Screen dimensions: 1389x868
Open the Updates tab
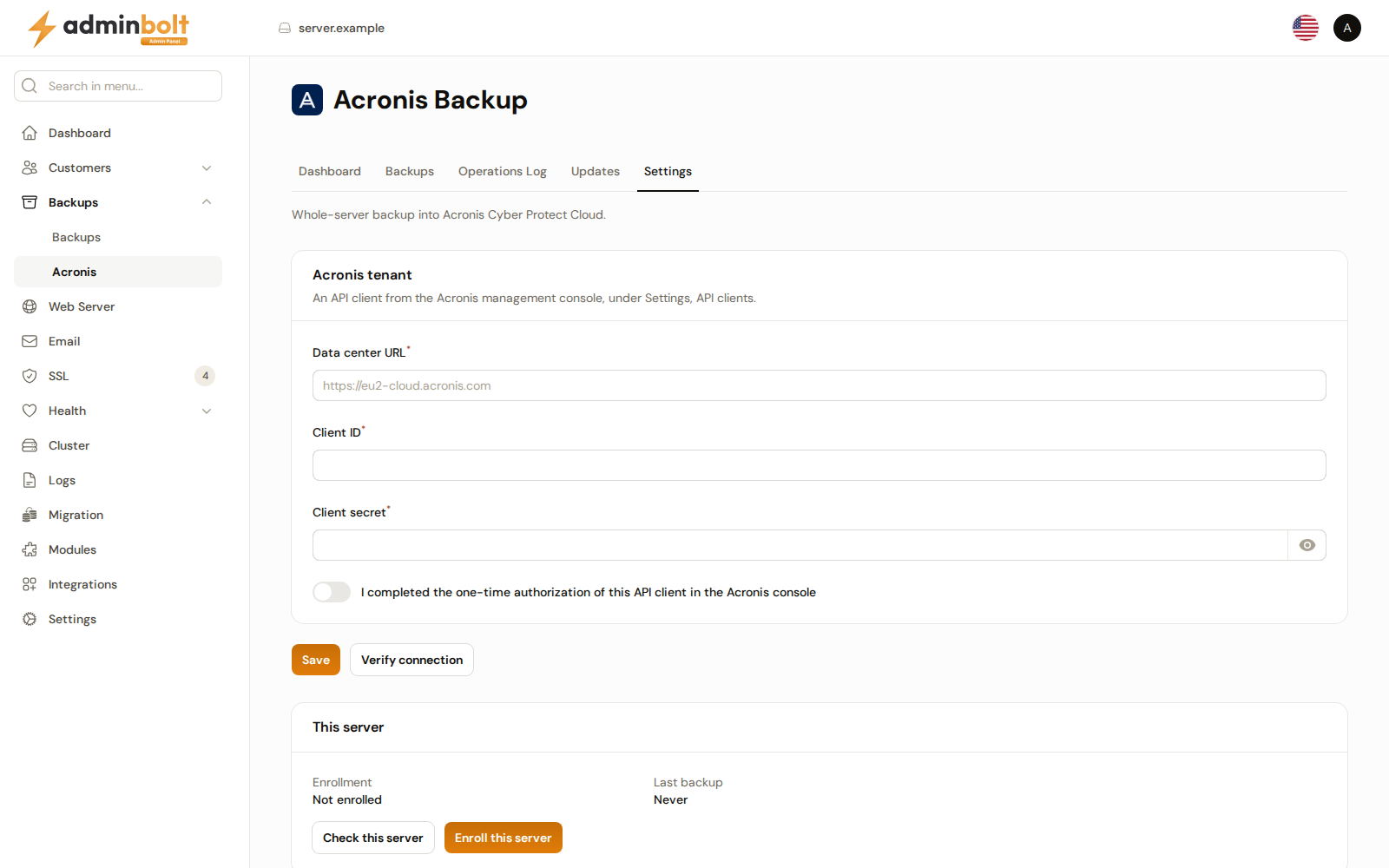pos(596,171)
